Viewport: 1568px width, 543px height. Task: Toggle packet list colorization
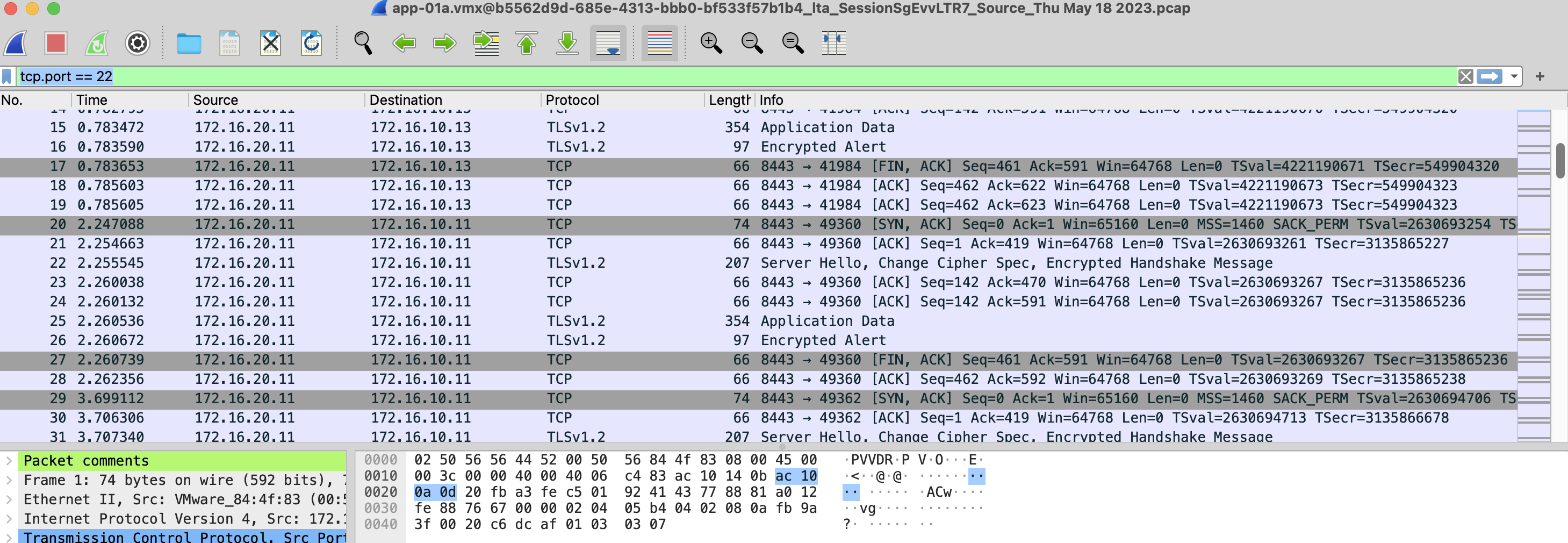(659, 43)
